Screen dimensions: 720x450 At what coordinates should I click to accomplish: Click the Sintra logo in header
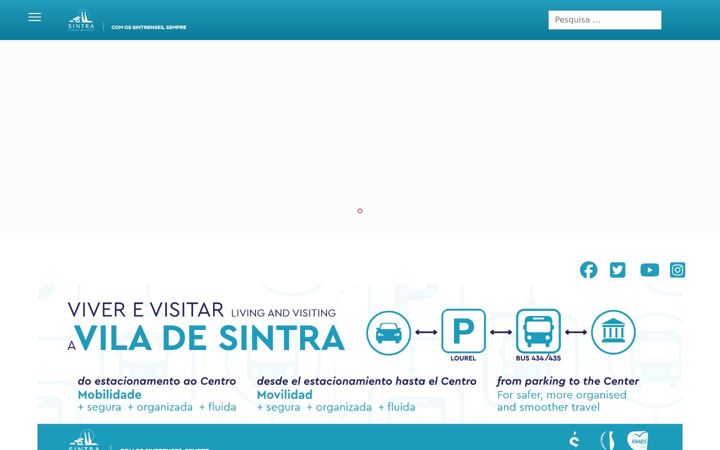tap(81, 21)
